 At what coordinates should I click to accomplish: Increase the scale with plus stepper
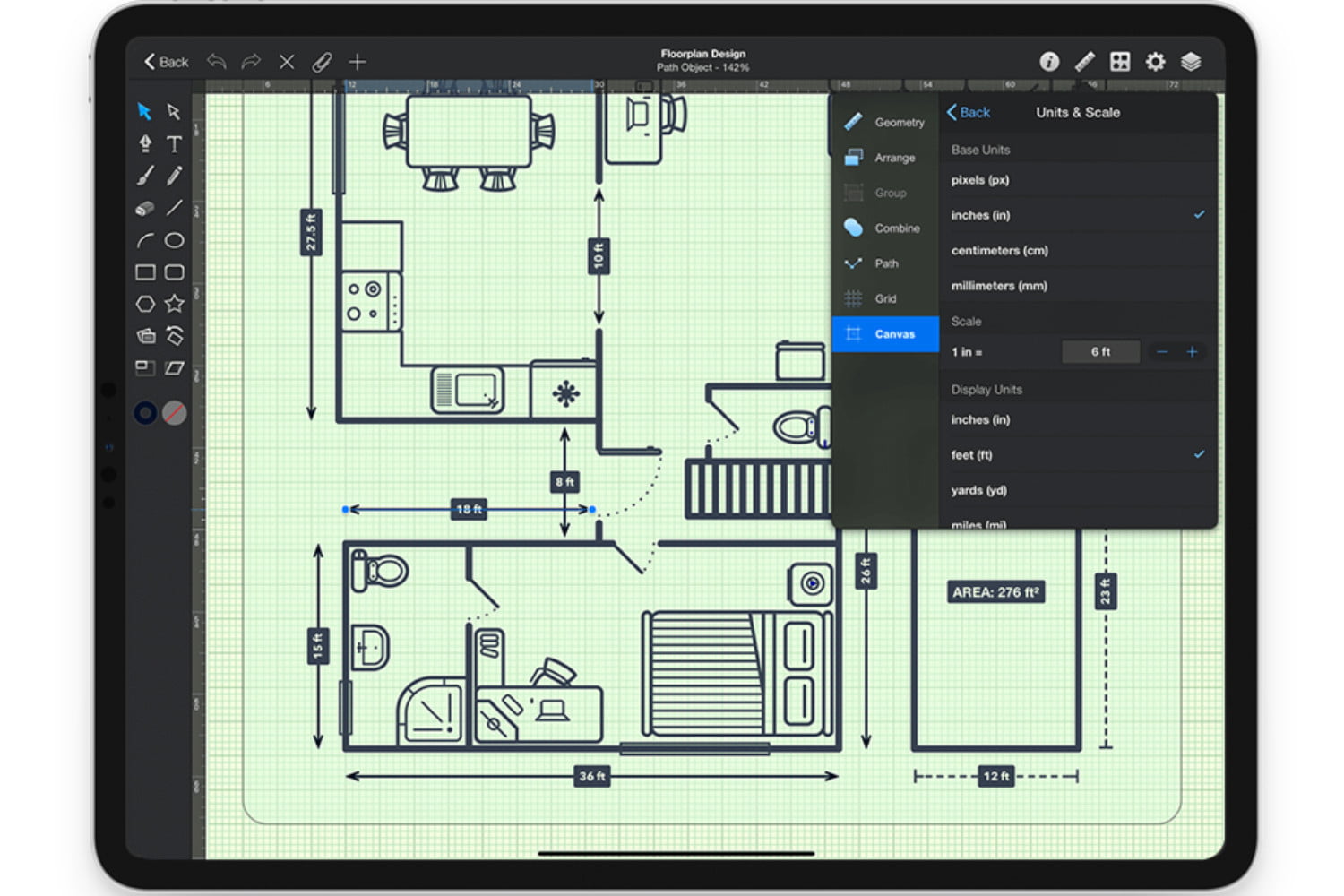pyautogui.click(x=1192, y=352)
